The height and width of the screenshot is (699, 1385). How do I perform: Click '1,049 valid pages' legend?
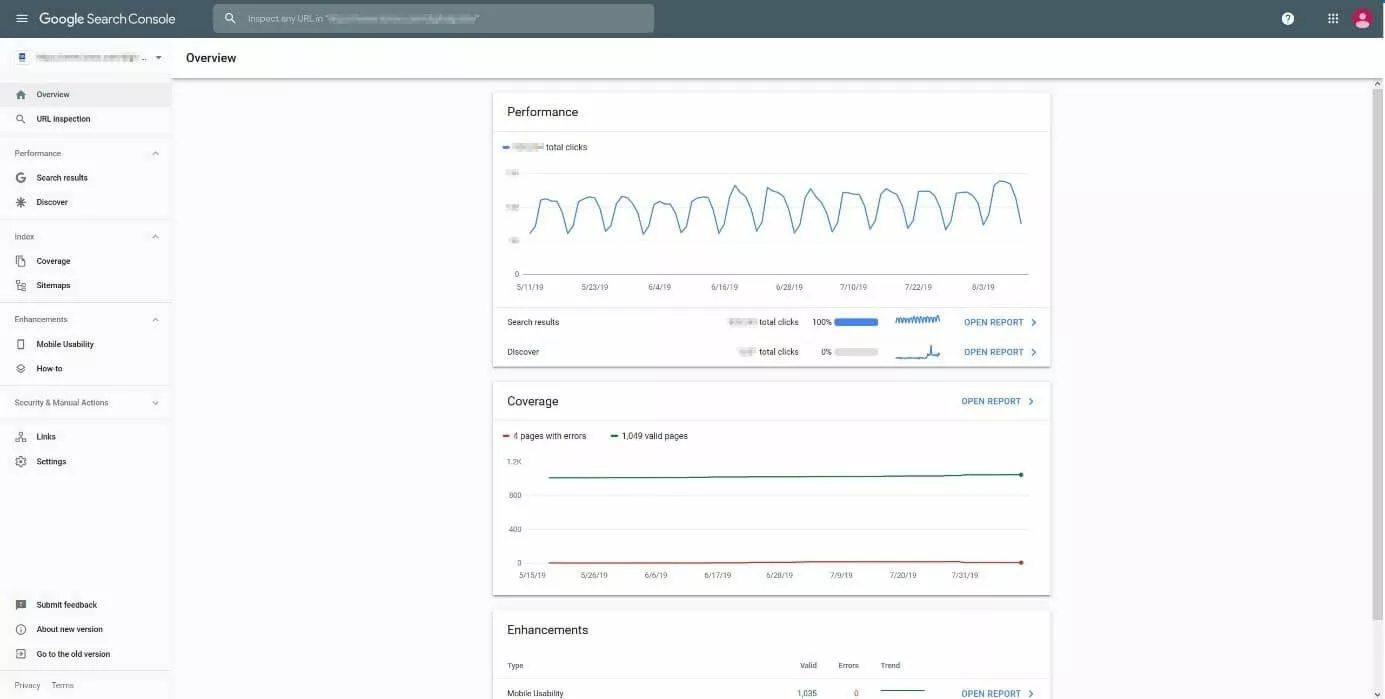tap(649, 436)
